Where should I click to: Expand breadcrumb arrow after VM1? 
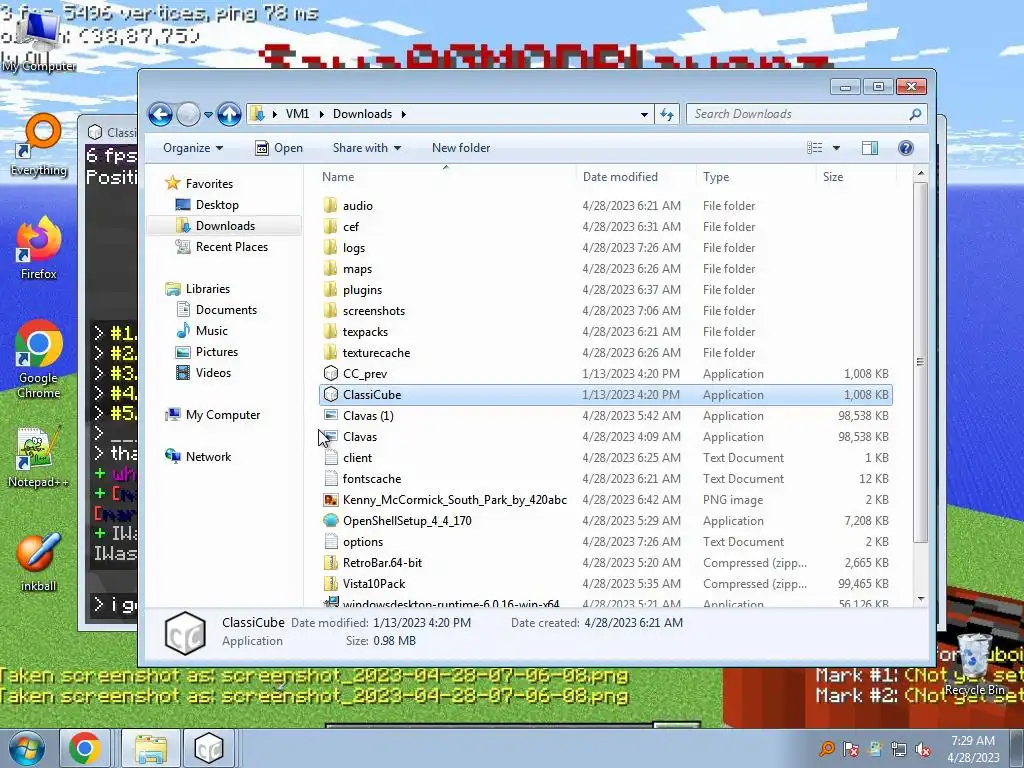coord(321,114)
